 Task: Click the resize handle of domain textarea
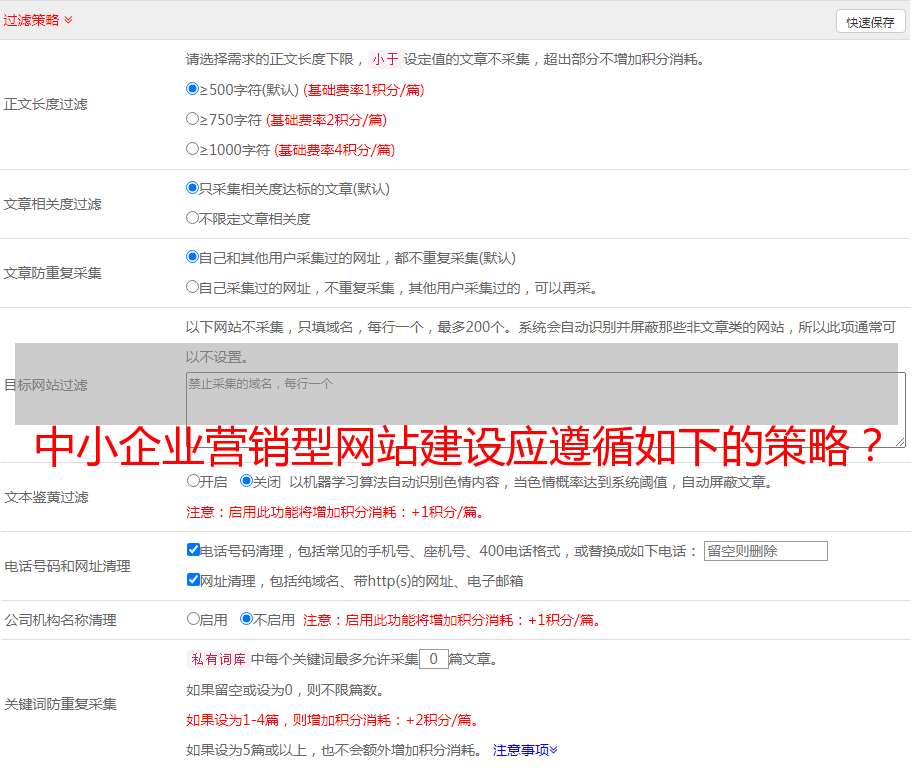900,442
